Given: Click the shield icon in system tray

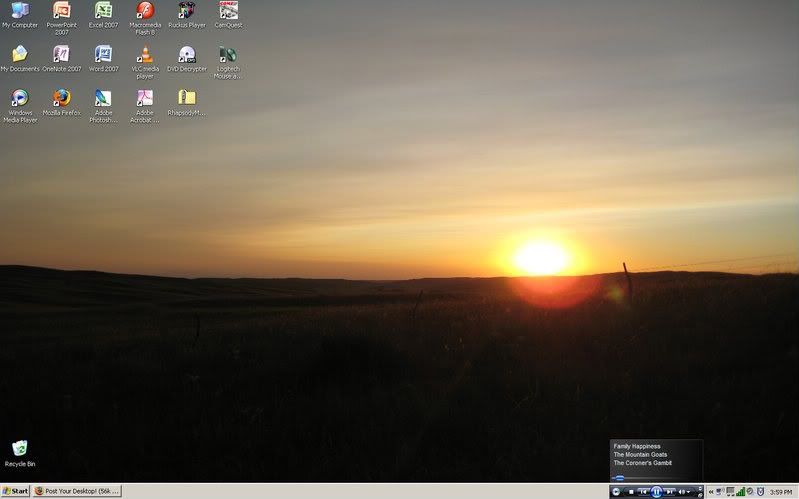Looking at the screenshot, I should click(x=761, y=492).
